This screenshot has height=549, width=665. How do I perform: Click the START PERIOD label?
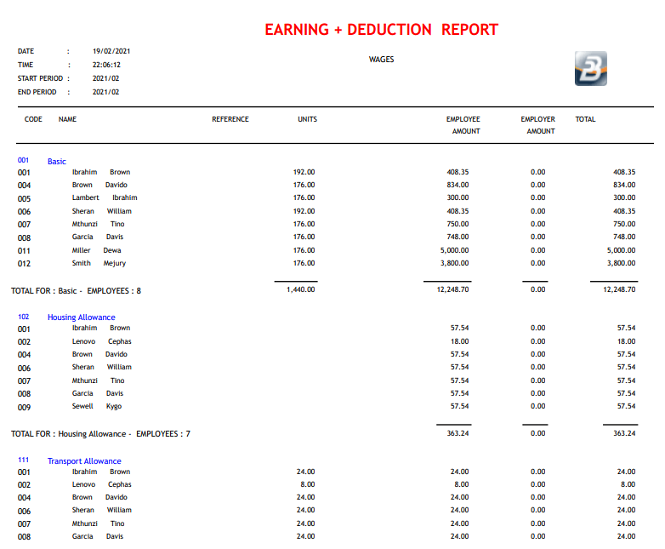[x=40, y=78]
